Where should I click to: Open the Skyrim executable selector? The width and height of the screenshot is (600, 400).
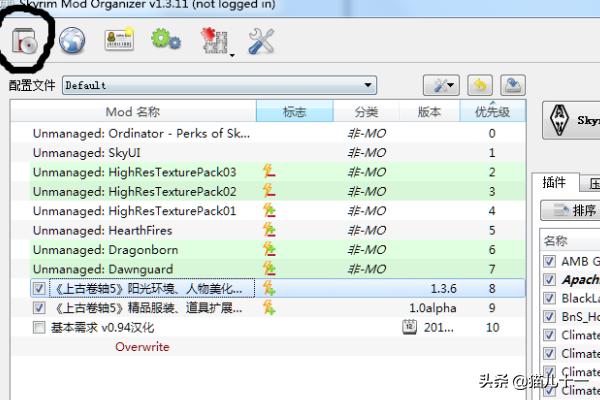tap(571, 123)
